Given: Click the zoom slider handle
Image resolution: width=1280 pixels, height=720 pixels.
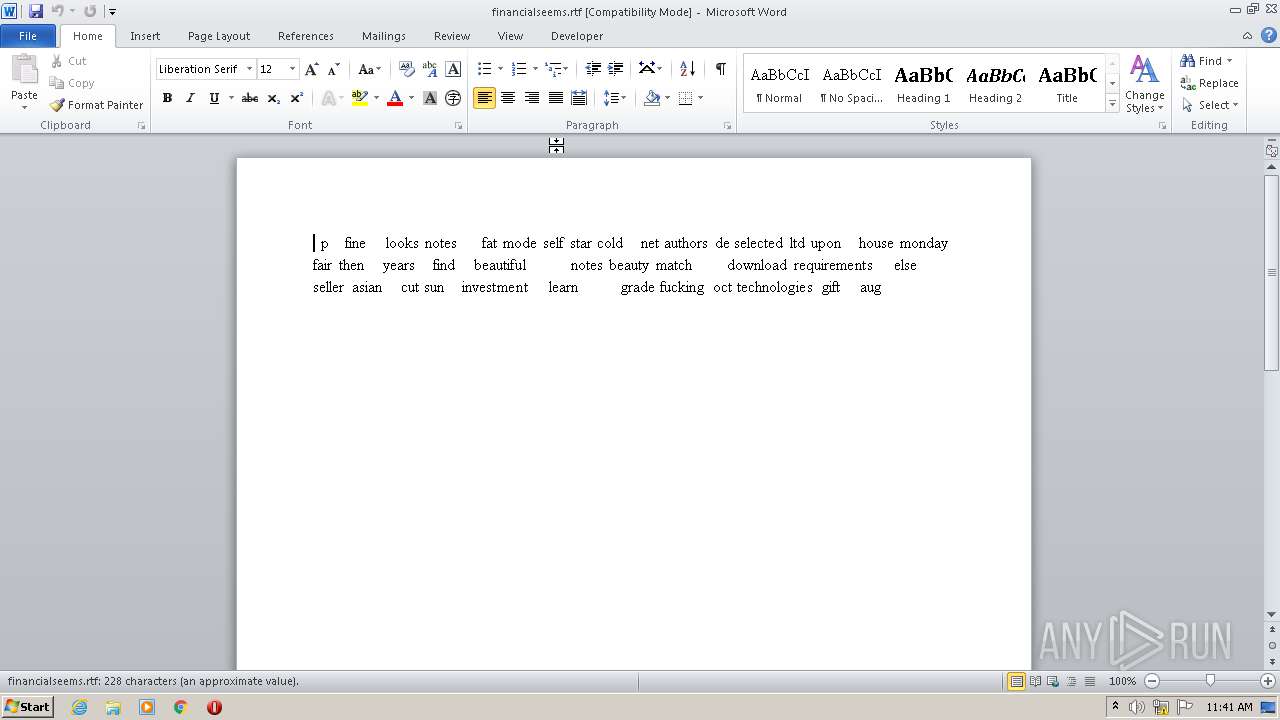Looking at the screenshot, I should click(x=1210, y=681).
